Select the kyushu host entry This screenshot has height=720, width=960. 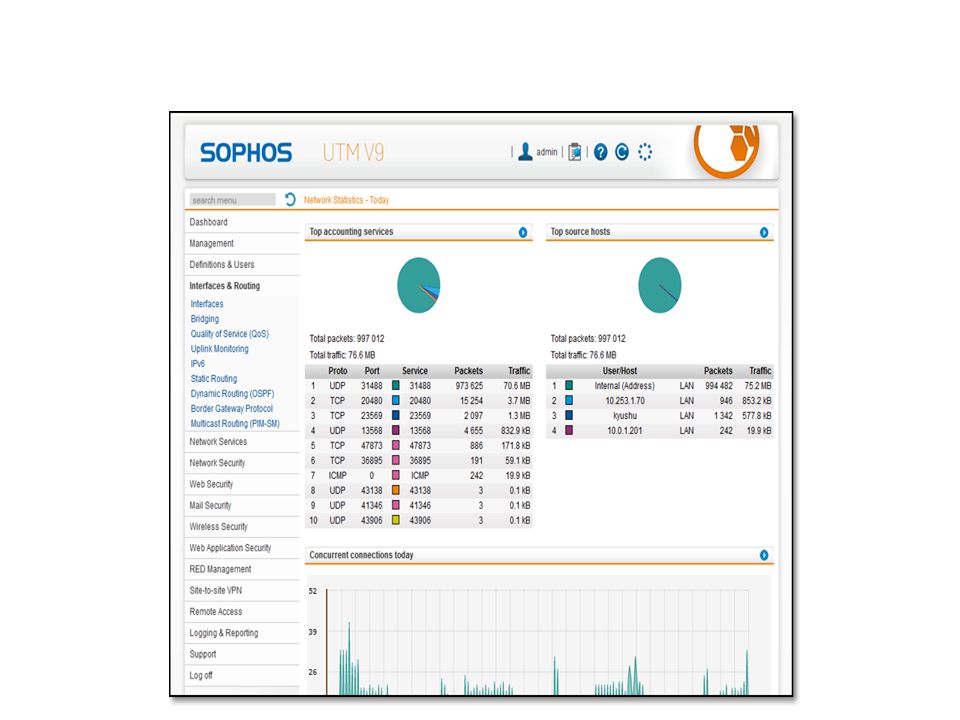pyautogui.click(x=624, y=416)
